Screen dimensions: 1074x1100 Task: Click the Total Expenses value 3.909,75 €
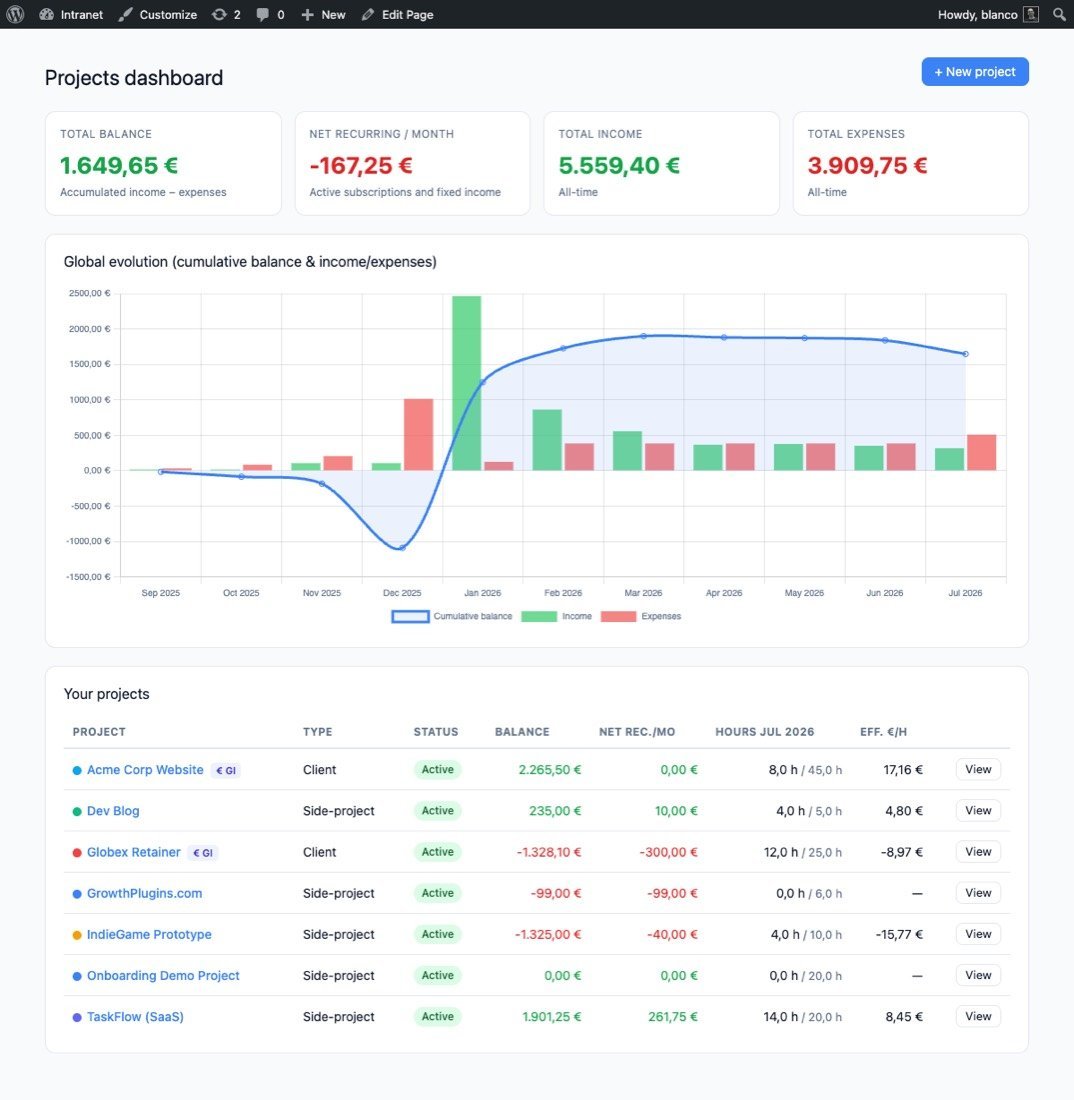(868, 166)
